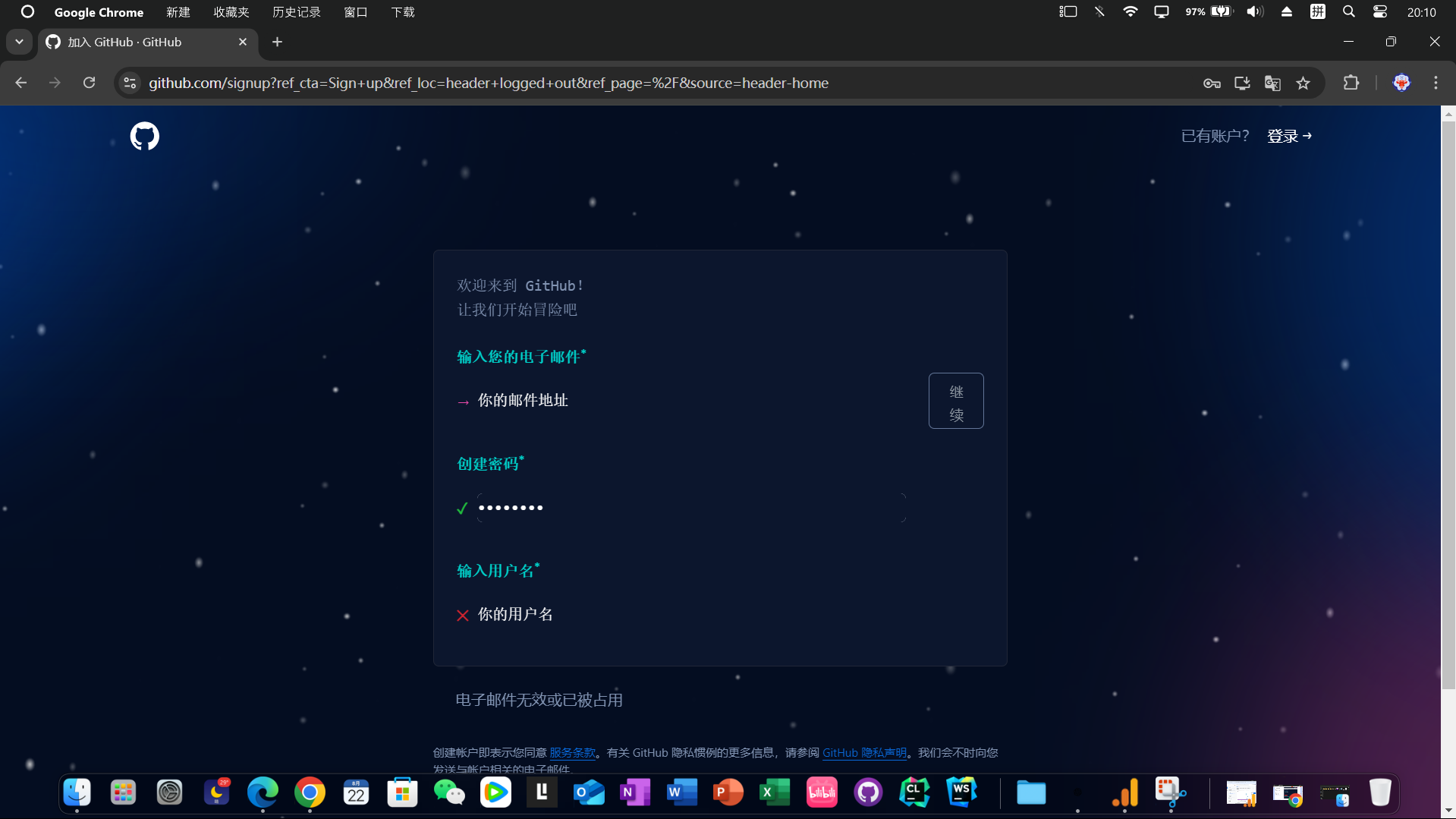
Task: Click the install app icon in address bar
Action: (1242, 83)
